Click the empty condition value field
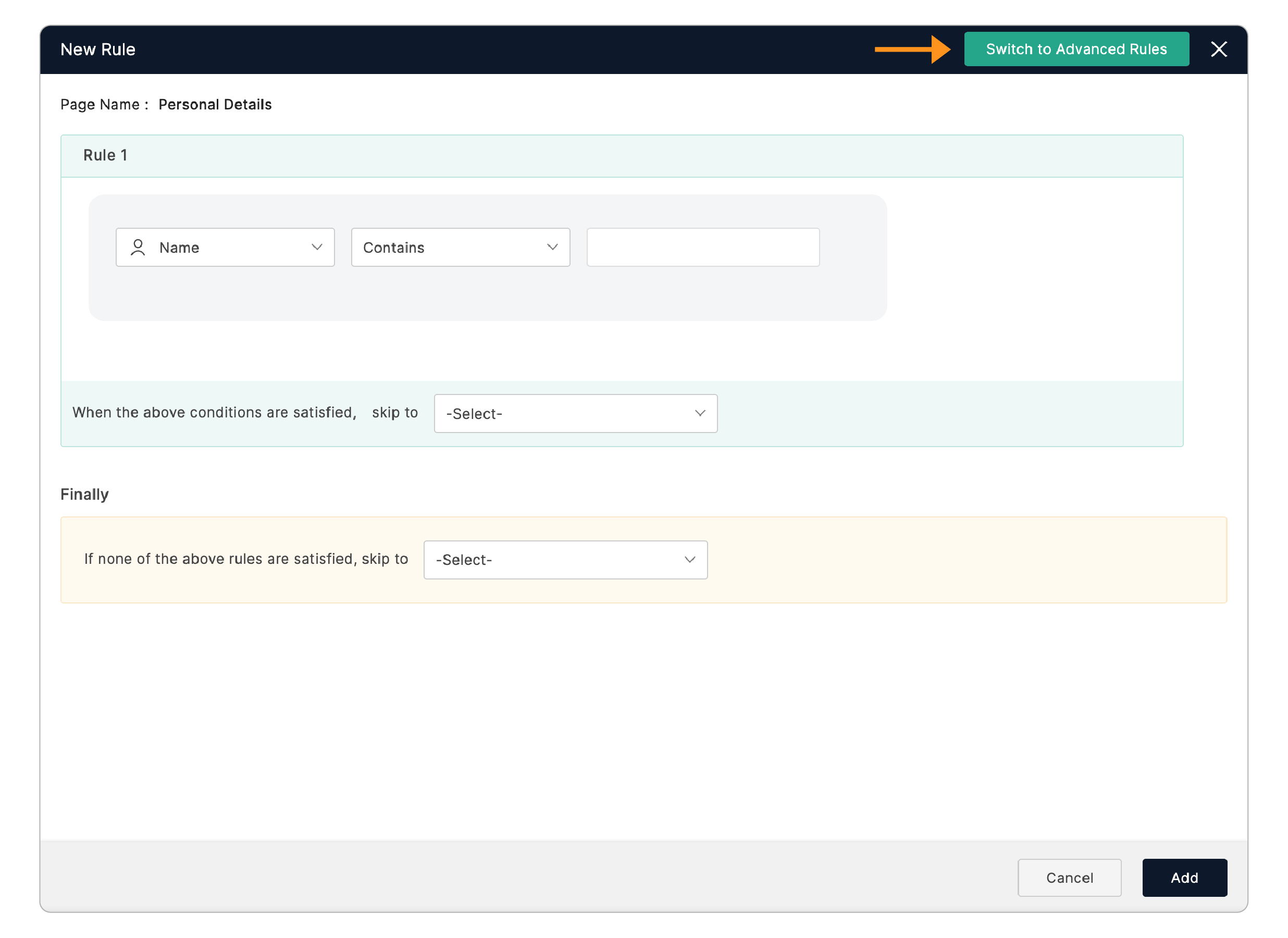Viewport: 1288px width, 938px height. tap(703, 248)
